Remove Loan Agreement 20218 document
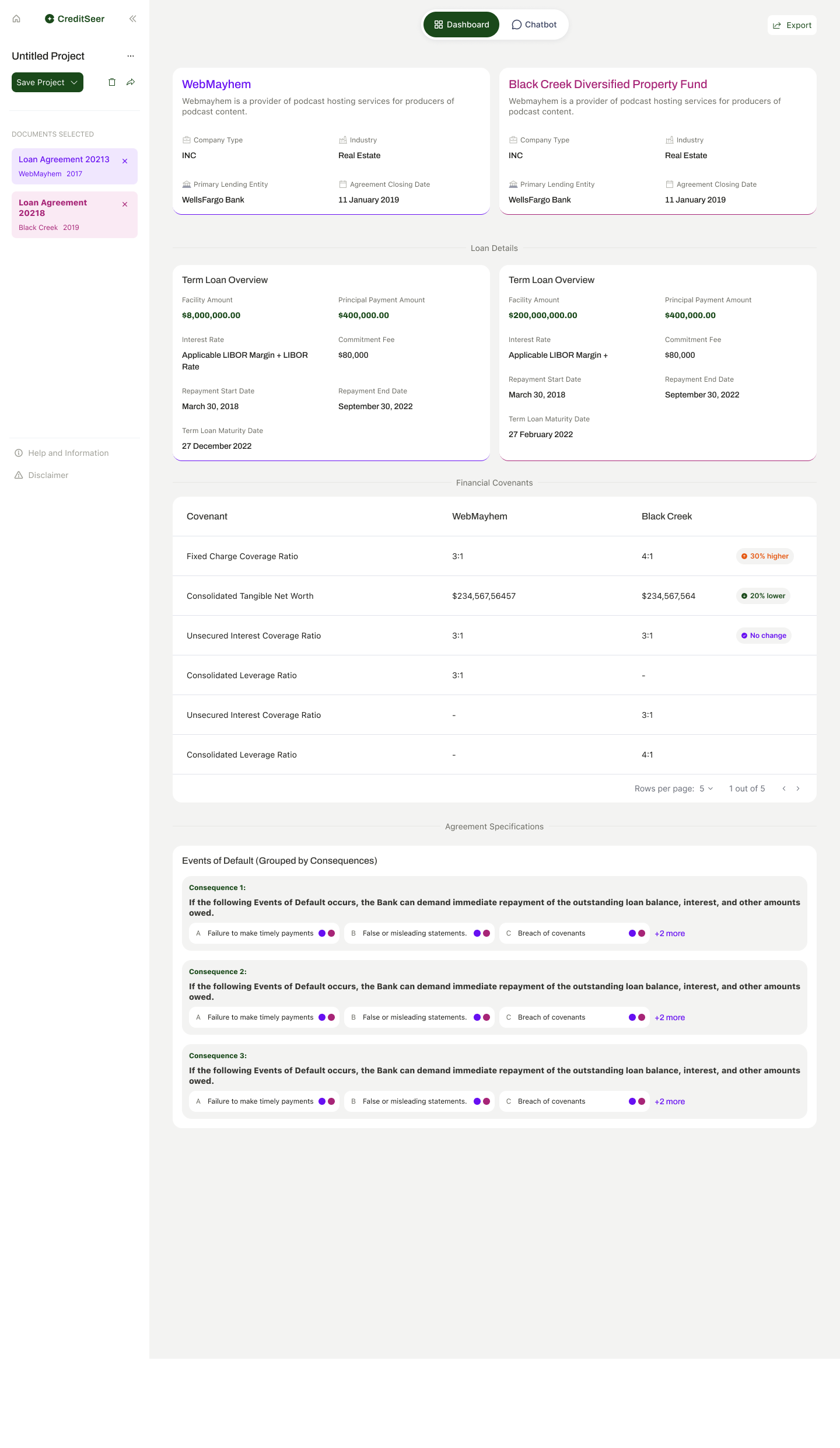The width and height of the screenshot is (840, 1448). (x=125, y=204)
